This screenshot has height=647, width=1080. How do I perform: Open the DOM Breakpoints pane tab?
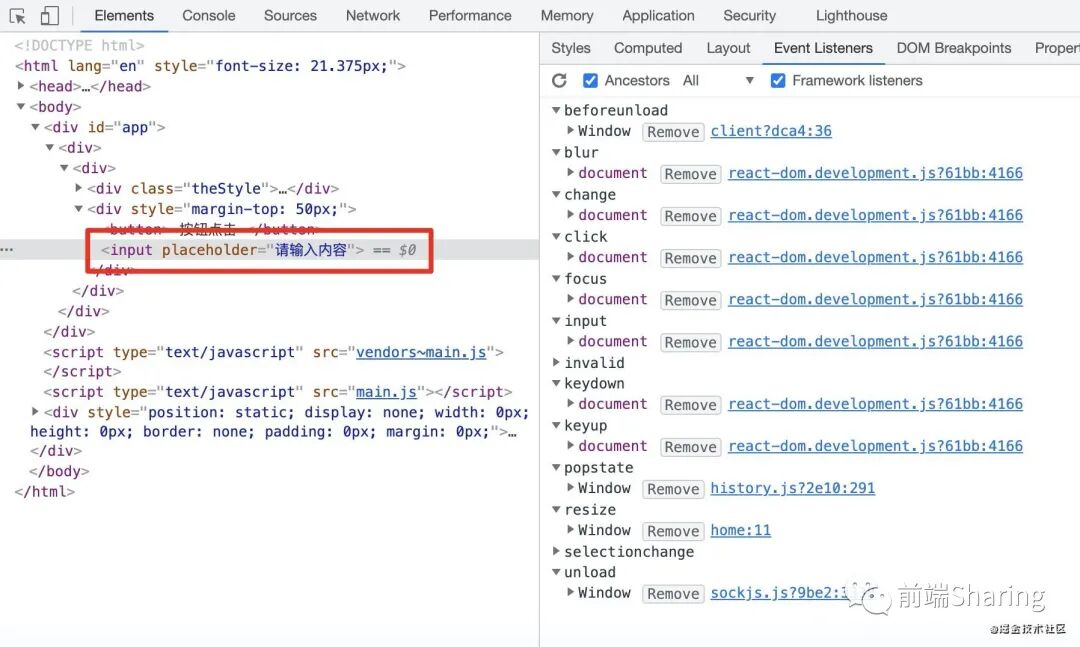pos(954,48)
